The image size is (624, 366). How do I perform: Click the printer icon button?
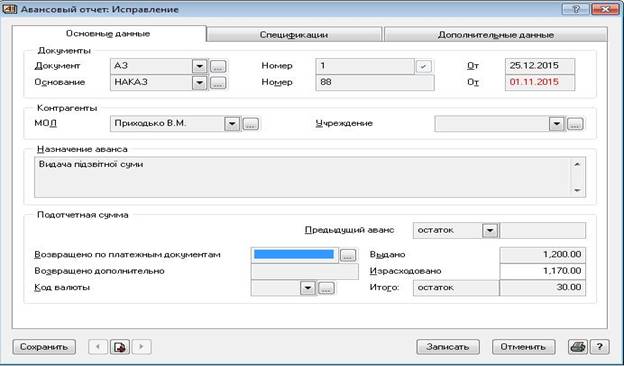[x=577, y=347]
